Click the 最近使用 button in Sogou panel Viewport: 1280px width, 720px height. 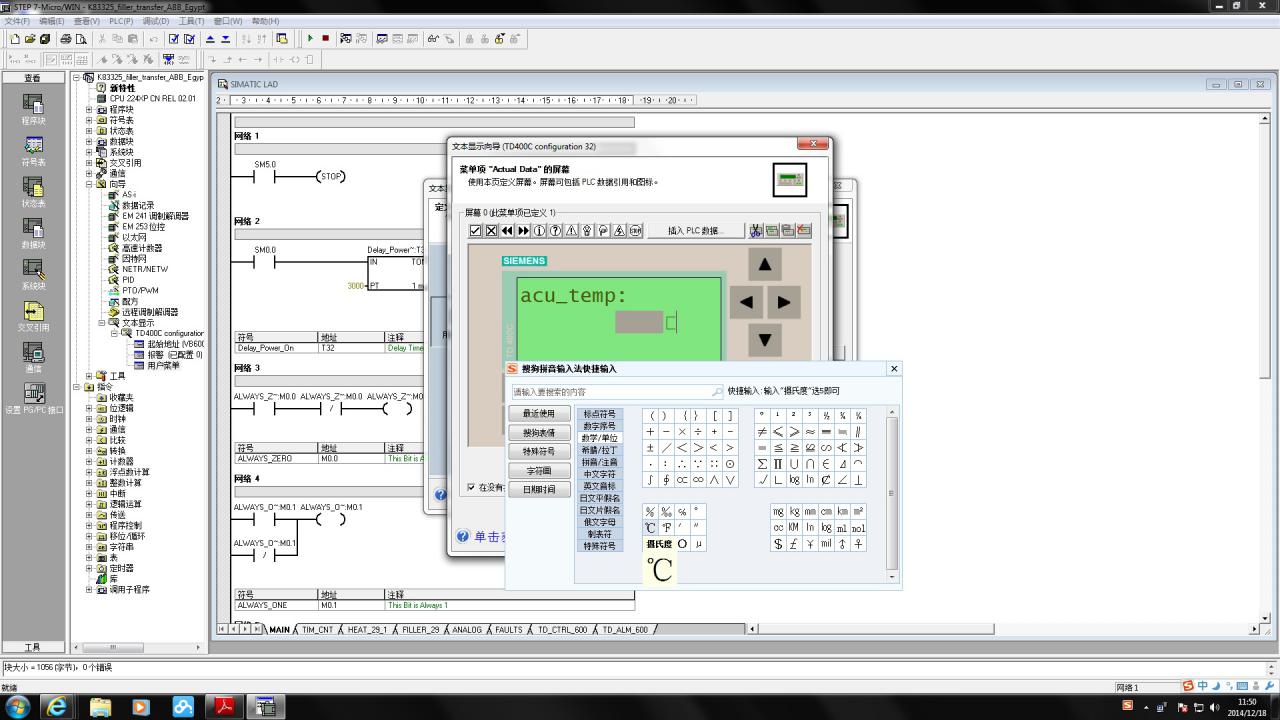(x=539, y=414)
